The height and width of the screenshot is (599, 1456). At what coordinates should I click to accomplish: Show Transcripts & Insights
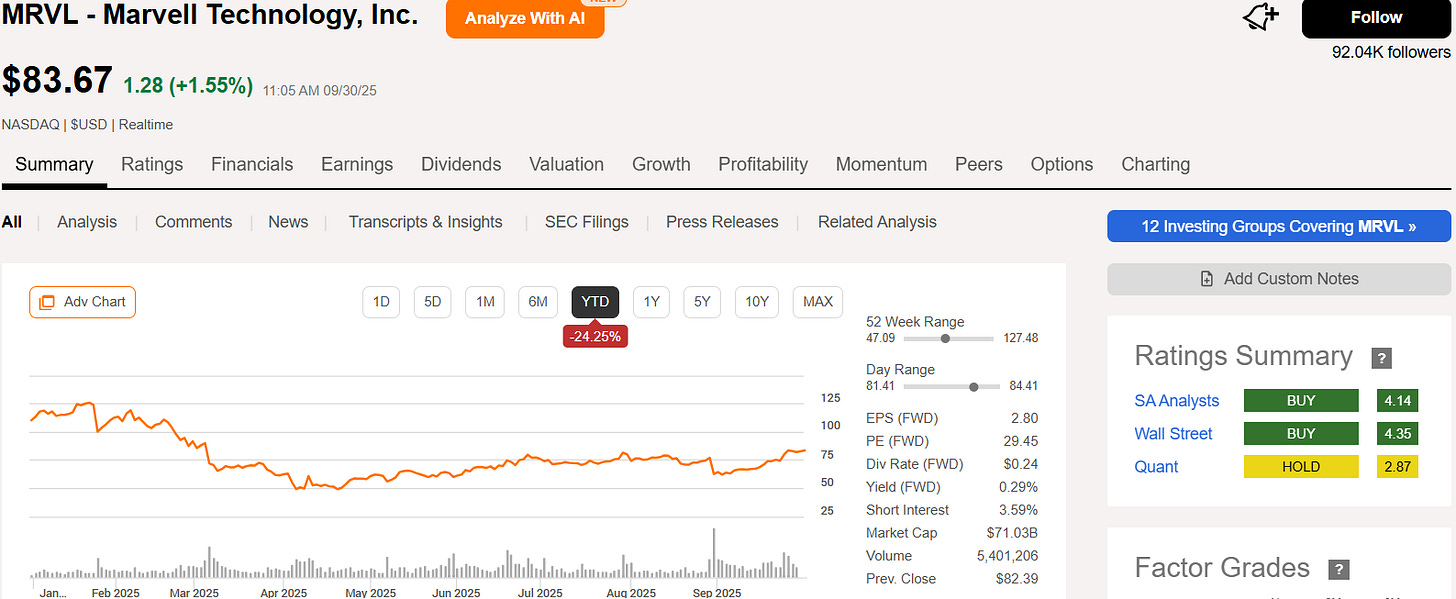[x=425, y=222]
